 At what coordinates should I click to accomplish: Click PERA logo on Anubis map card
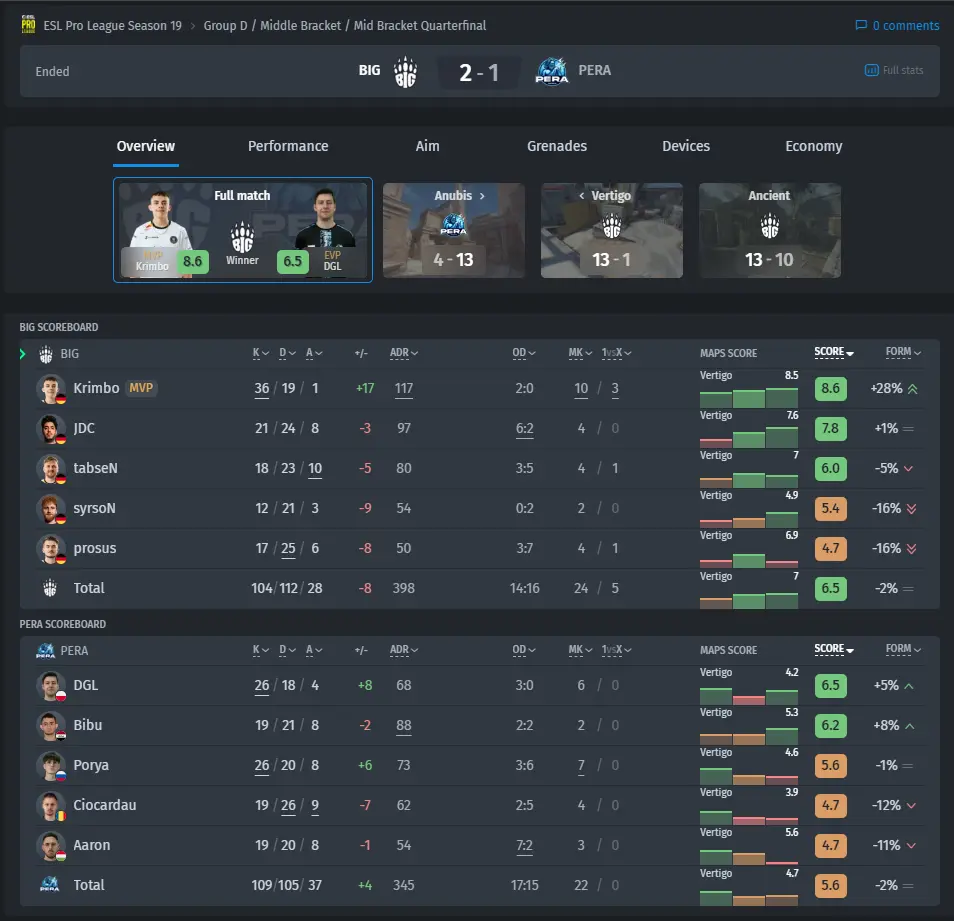pos(453,224)
